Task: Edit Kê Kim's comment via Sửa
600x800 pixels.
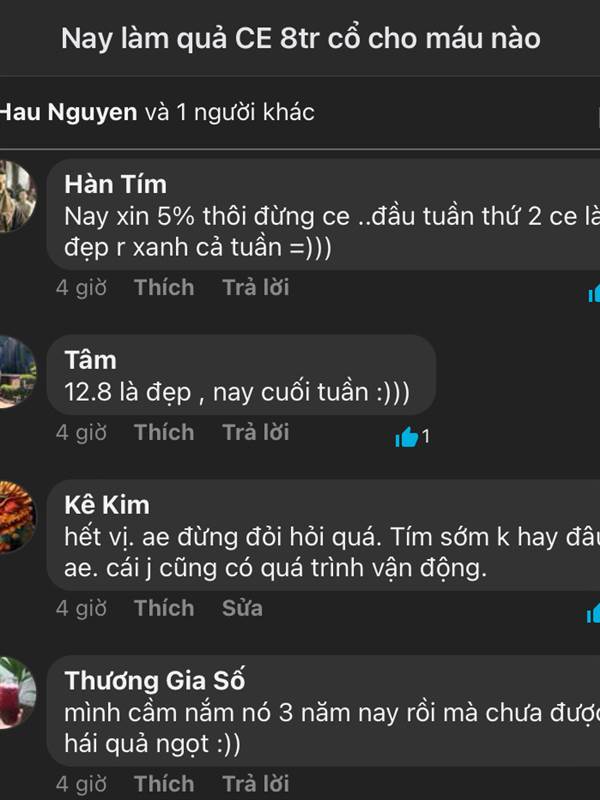Action: click(x=242, y=608)
